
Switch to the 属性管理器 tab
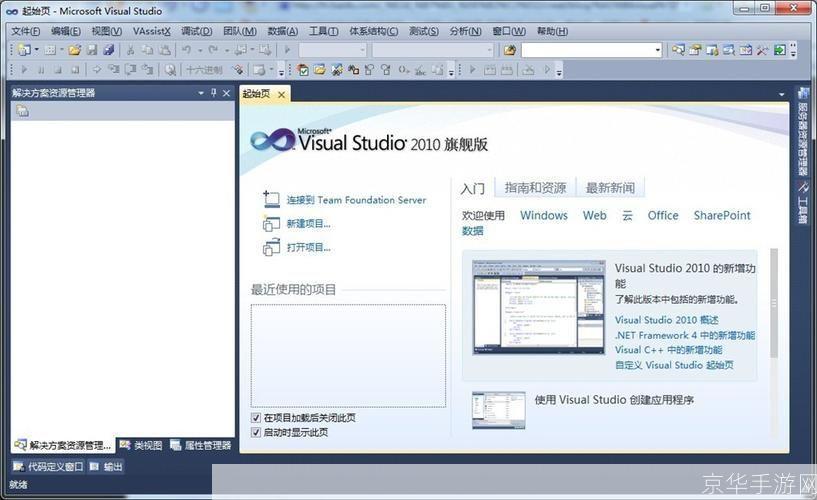click(x=201, y=445)
